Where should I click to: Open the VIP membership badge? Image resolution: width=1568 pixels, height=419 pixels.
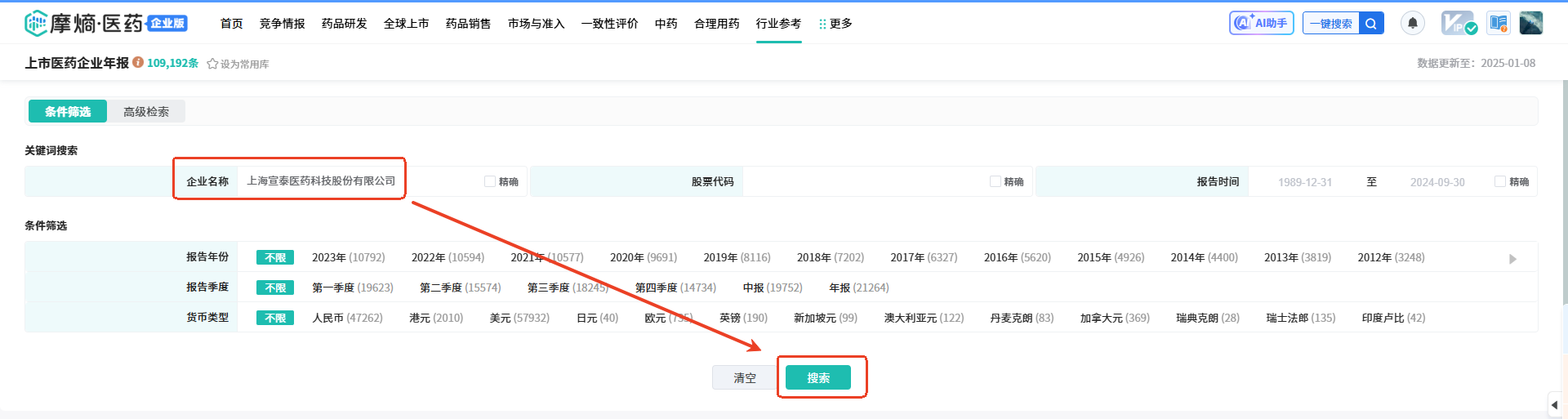1459,23
